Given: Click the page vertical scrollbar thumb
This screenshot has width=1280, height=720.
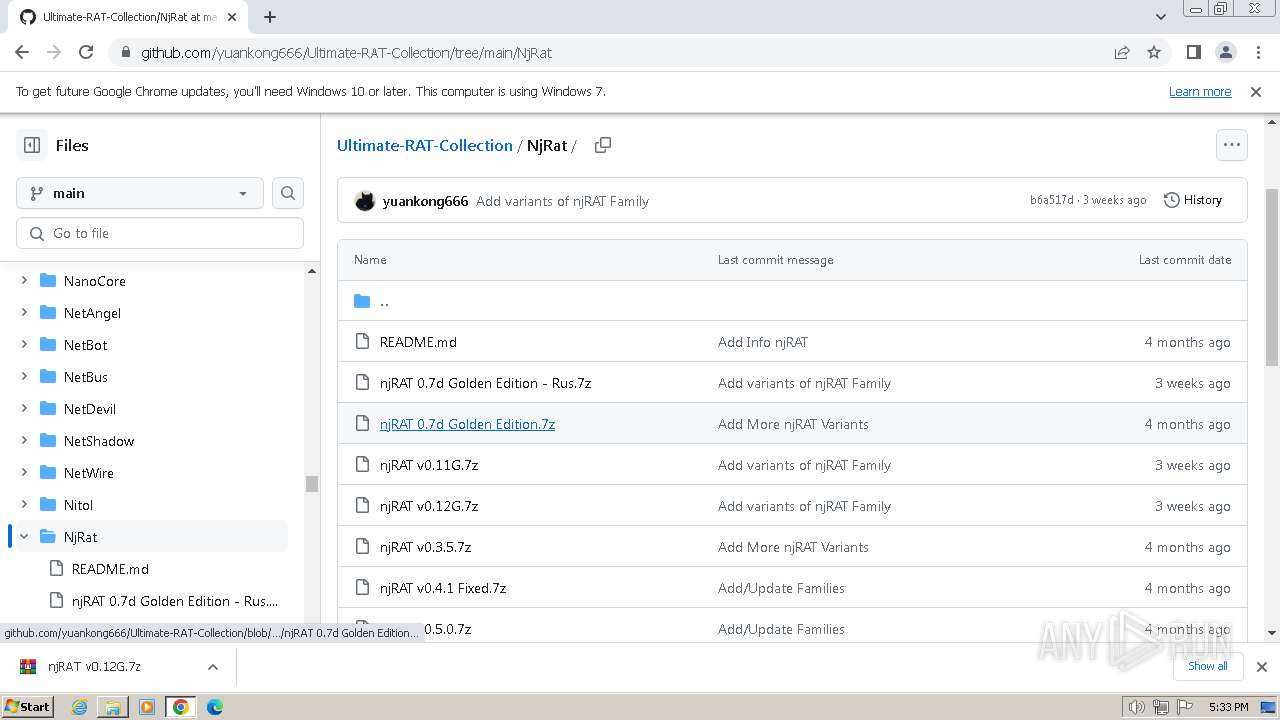Looking at the screenshot, I should (1272, 277).
